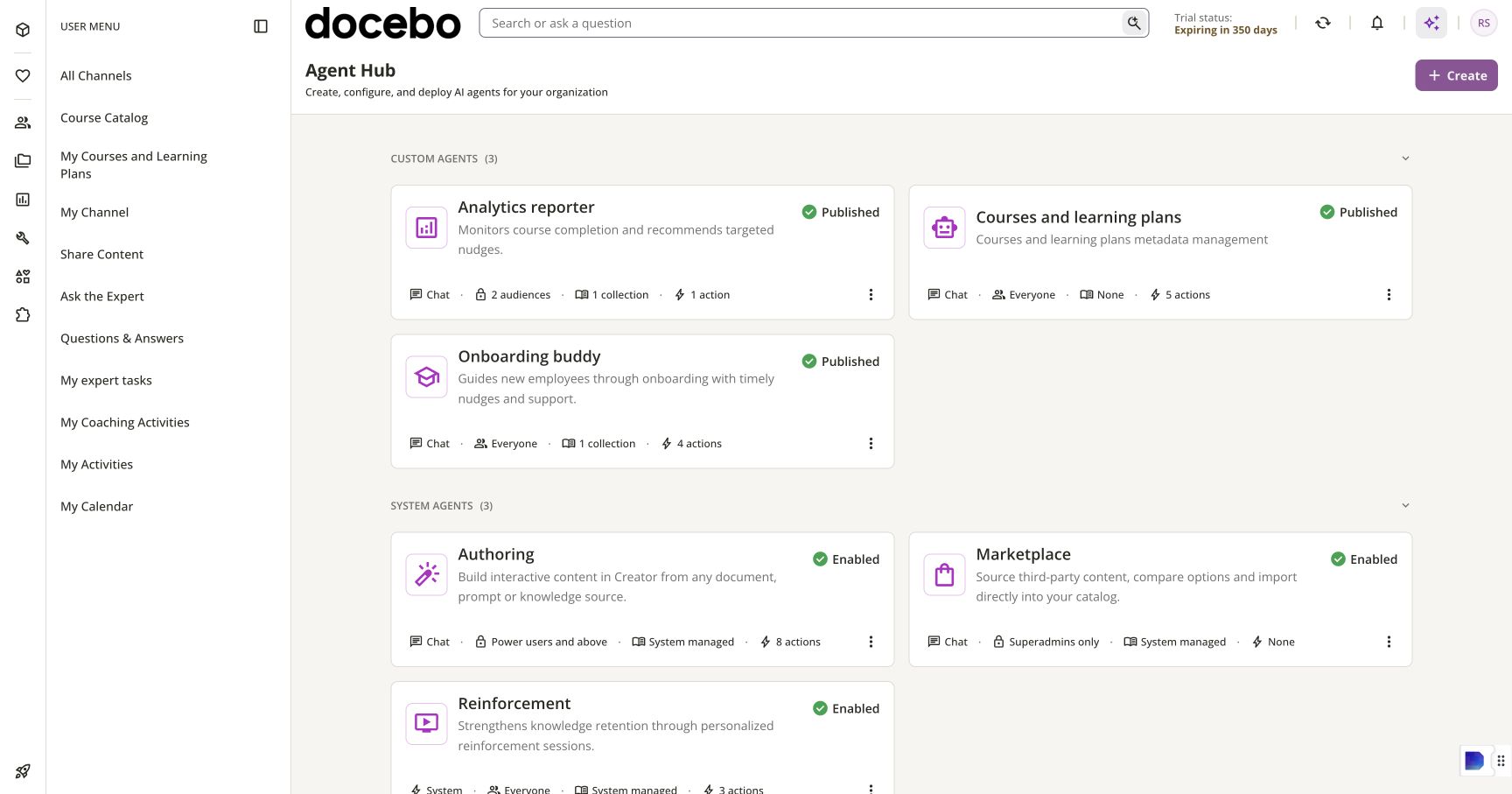The image size is (1512, 794).
Task: Open Questions & Answers
Action: tap(122, 338)
